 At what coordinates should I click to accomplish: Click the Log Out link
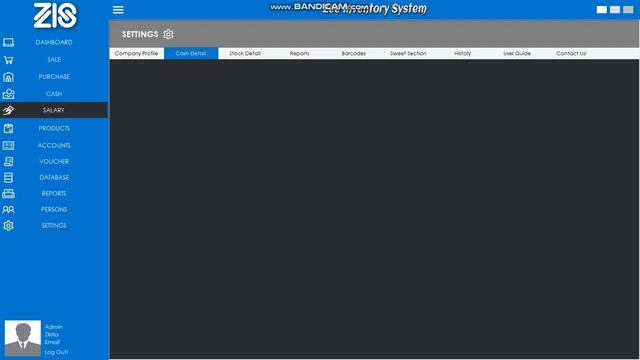56,352
